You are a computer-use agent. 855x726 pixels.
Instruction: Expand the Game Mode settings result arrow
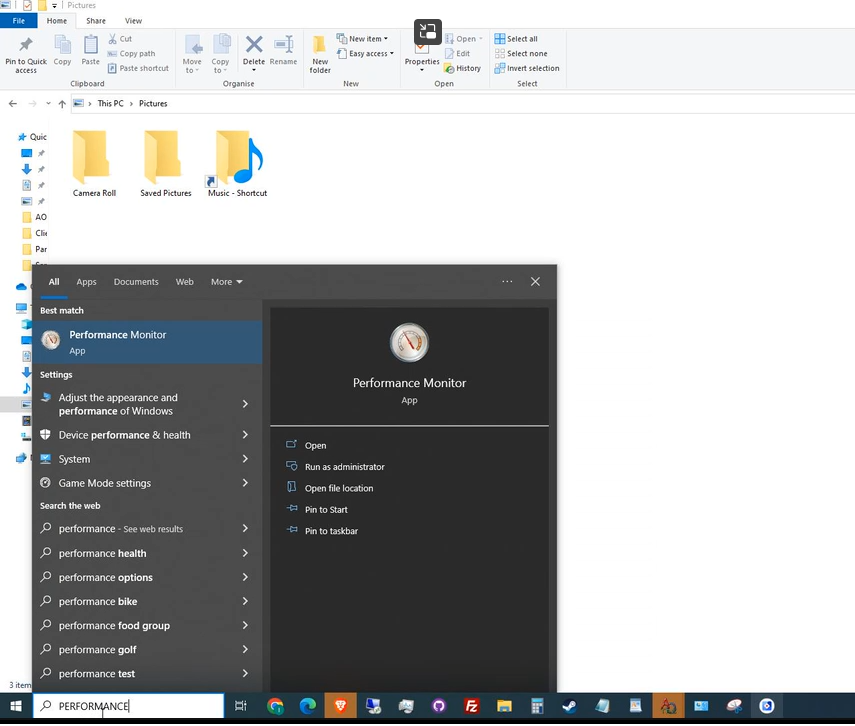[x=245, y=483]
